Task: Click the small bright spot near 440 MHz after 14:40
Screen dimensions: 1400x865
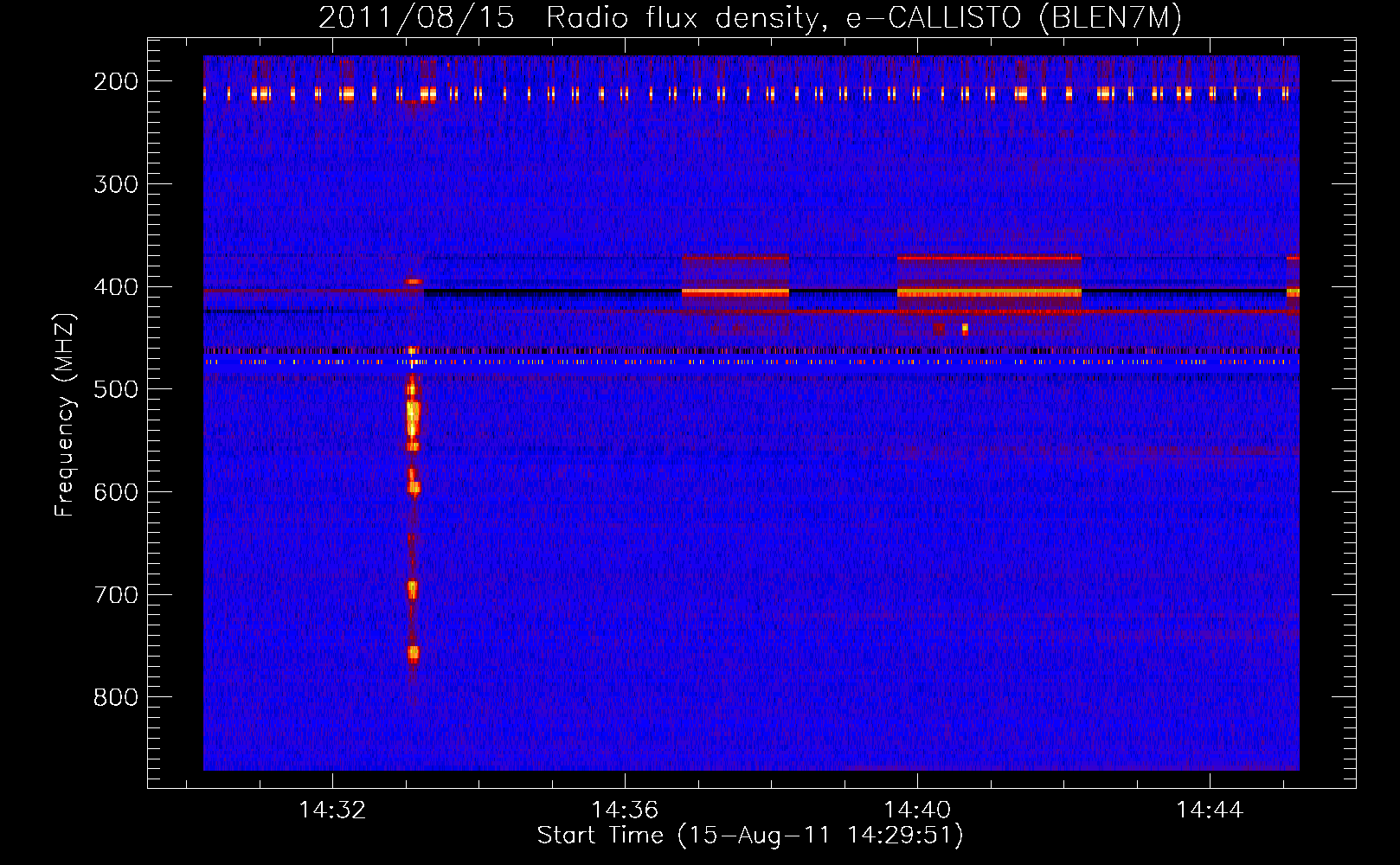Action: click(x=965, y=329)
